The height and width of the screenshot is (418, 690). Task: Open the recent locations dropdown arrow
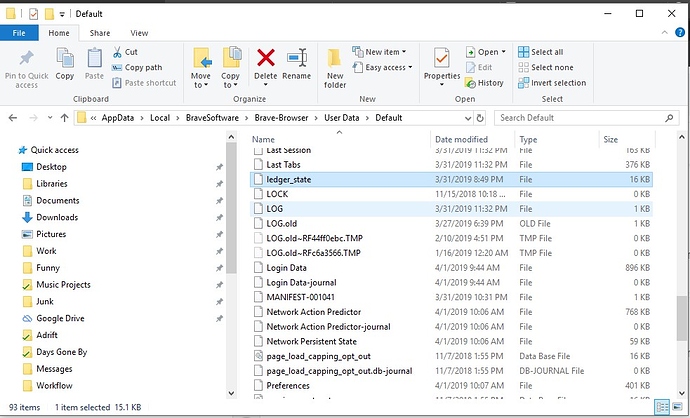coord(50,118)
